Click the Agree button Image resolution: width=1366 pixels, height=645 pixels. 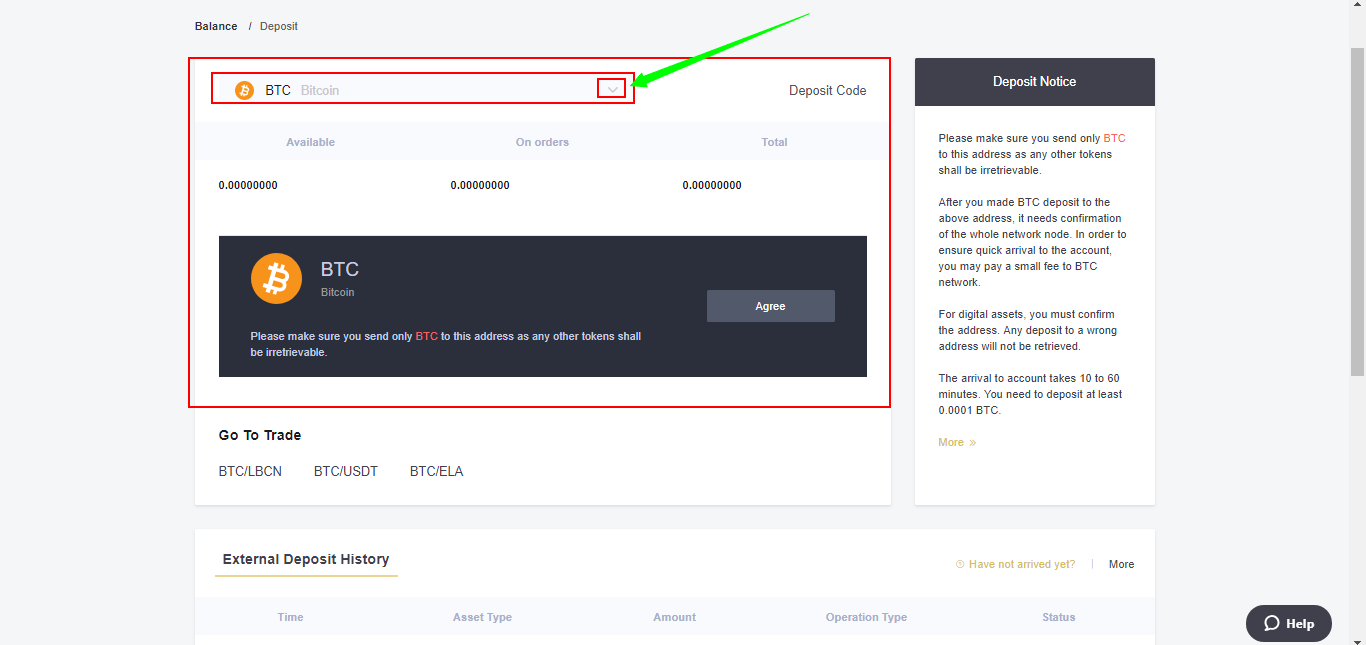pyautogui.click(x=770, y=306)
